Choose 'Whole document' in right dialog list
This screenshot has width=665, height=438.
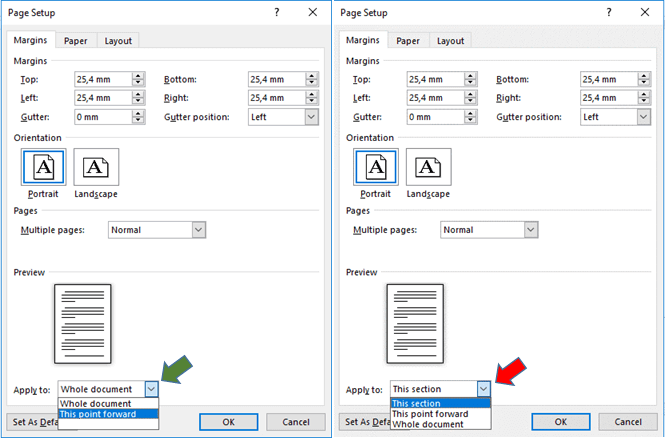click(441, 424)
